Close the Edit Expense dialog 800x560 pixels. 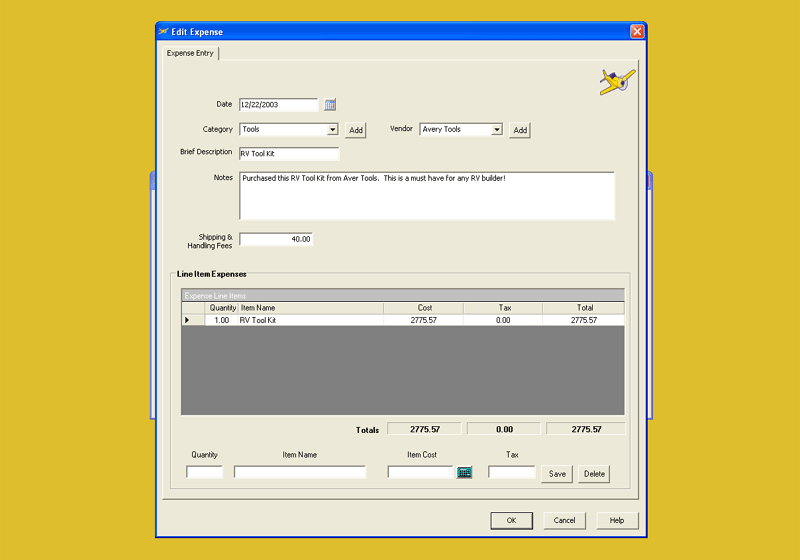(x=636, y=32)
